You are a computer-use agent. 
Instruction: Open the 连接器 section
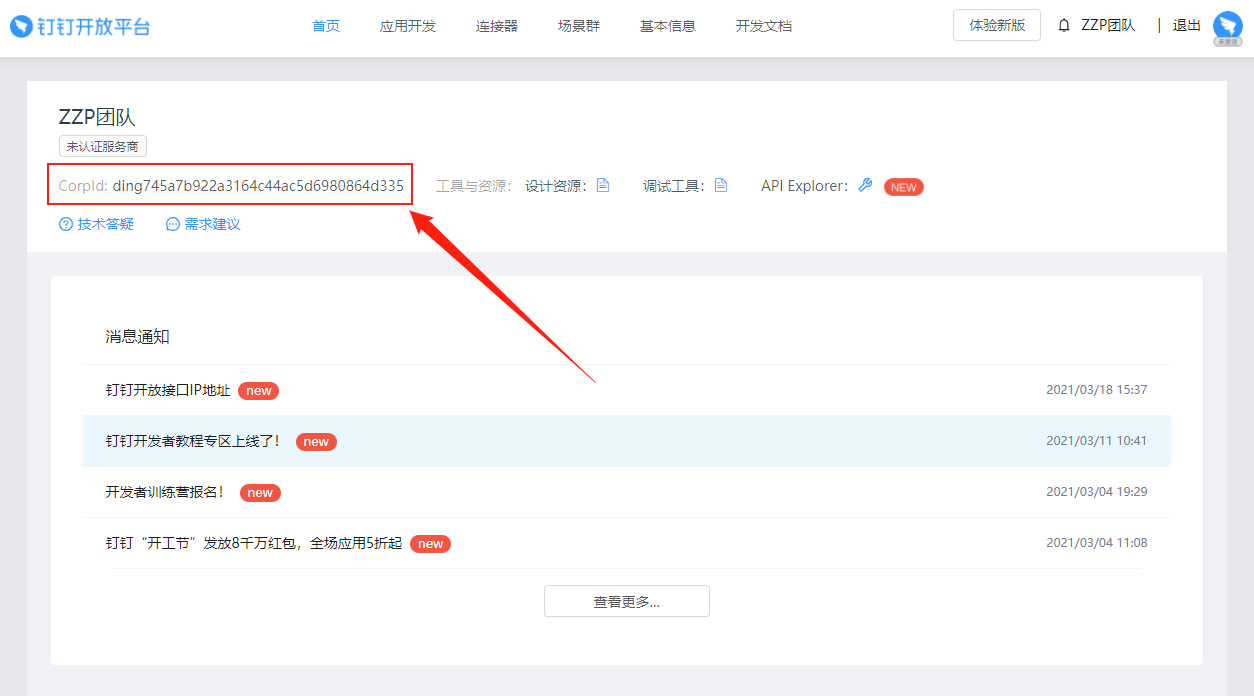click(496, 25)
